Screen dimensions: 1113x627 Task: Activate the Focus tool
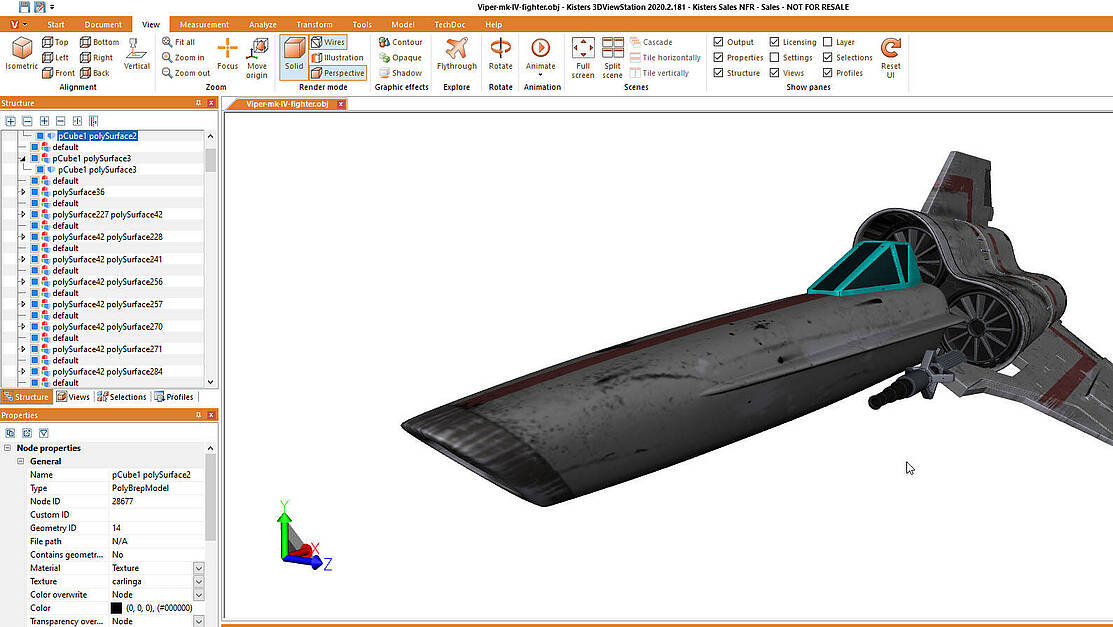pyautogui.click(x=227, y=53)
